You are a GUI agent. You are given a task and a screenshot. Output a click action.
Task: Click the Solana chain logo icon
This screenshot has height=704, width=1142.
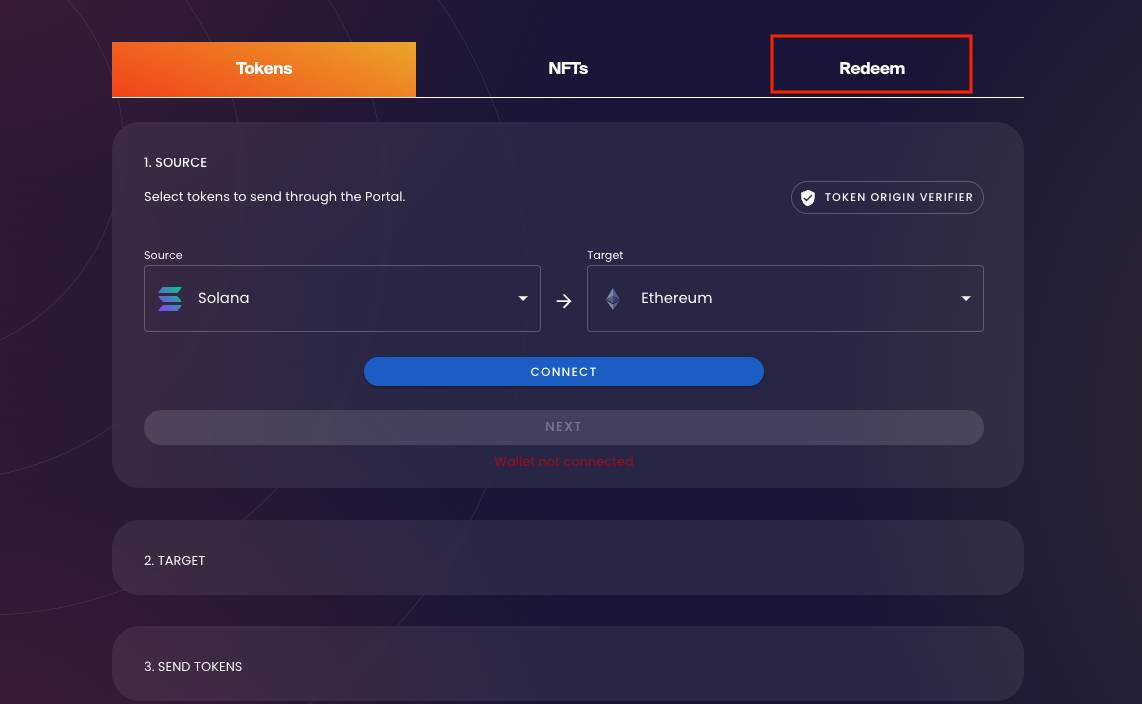[170, 298]
